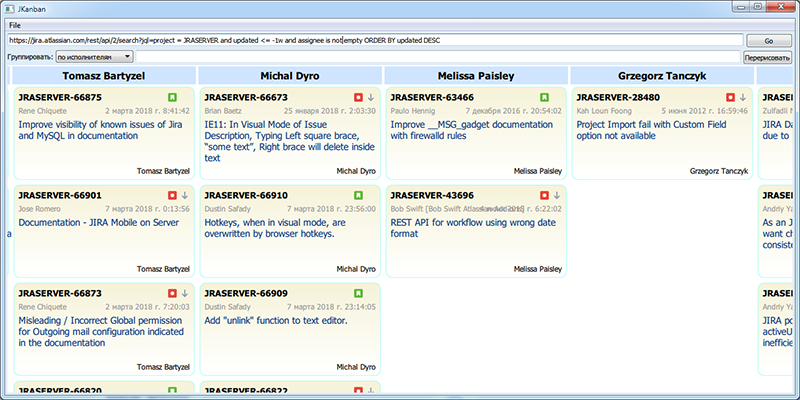The height and width of the screenshot is (400, 800).
Task: Click red bug icon on JRASERVER-66873
Action: point(172,293)
